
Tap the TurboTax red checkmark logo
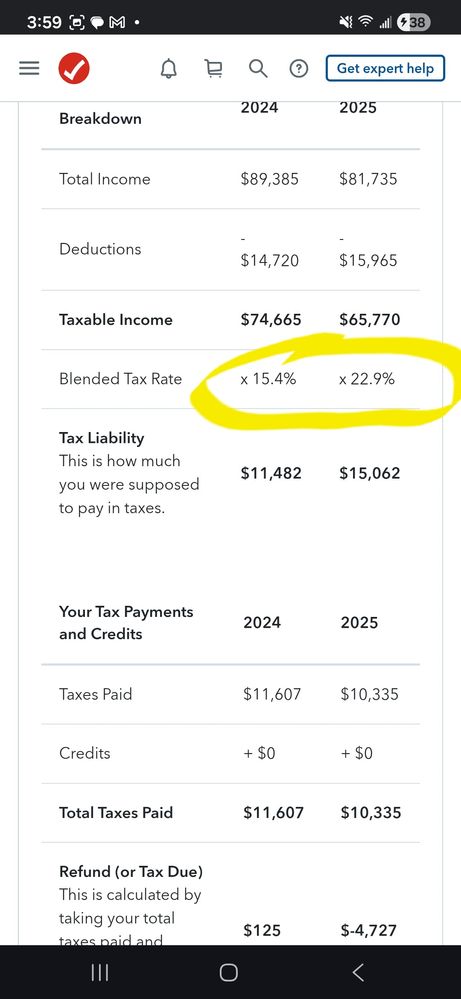pos(74,68)
